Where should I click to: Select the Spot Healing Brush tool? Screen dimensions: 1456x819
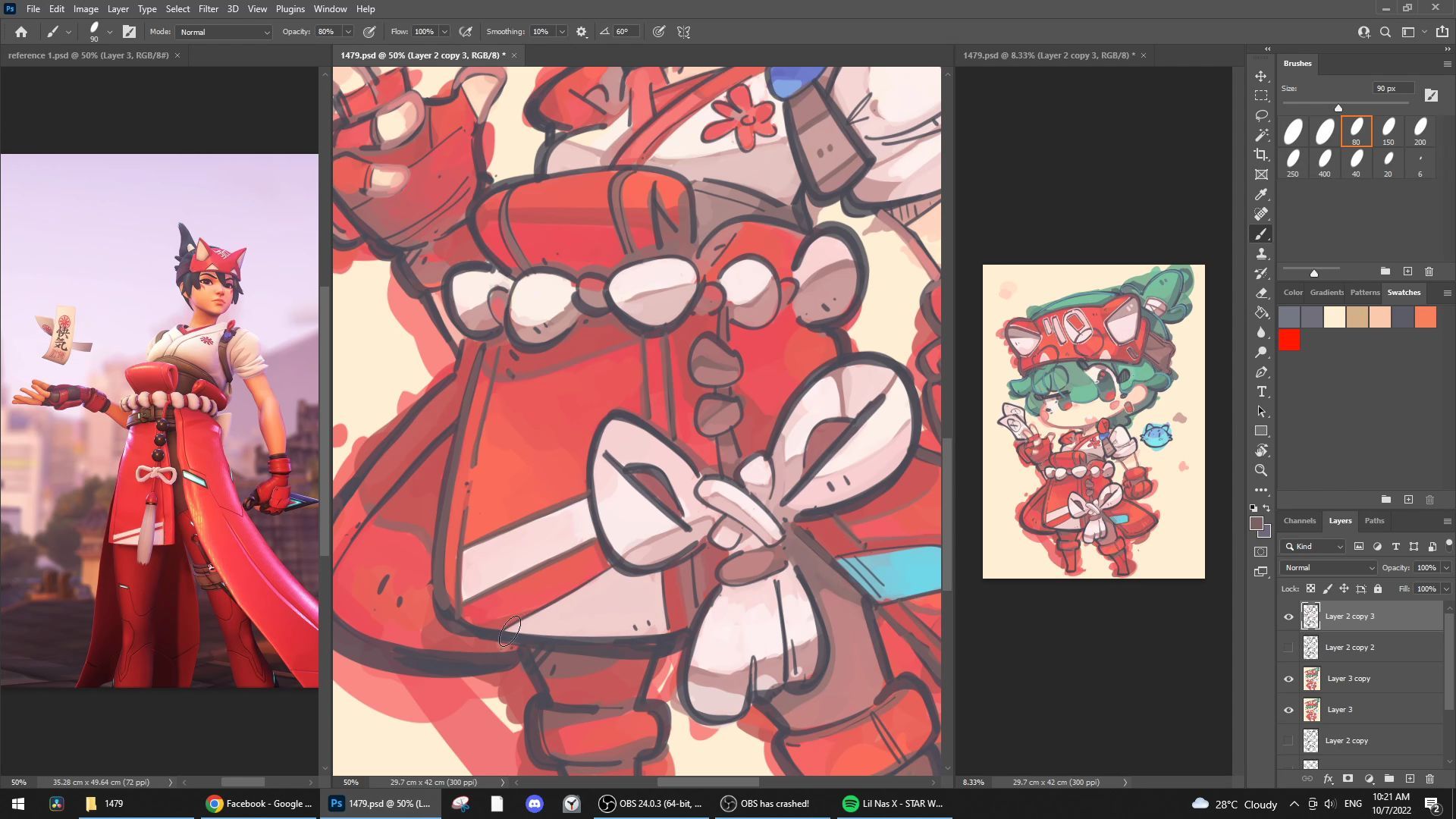1261,215
